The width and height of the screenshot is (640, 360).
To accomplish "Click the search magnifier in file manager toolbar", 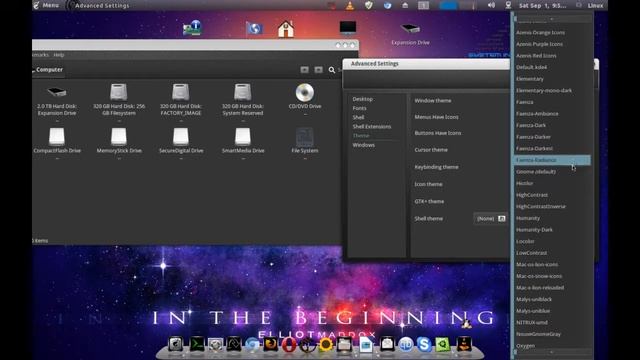I will click(332, 70).
